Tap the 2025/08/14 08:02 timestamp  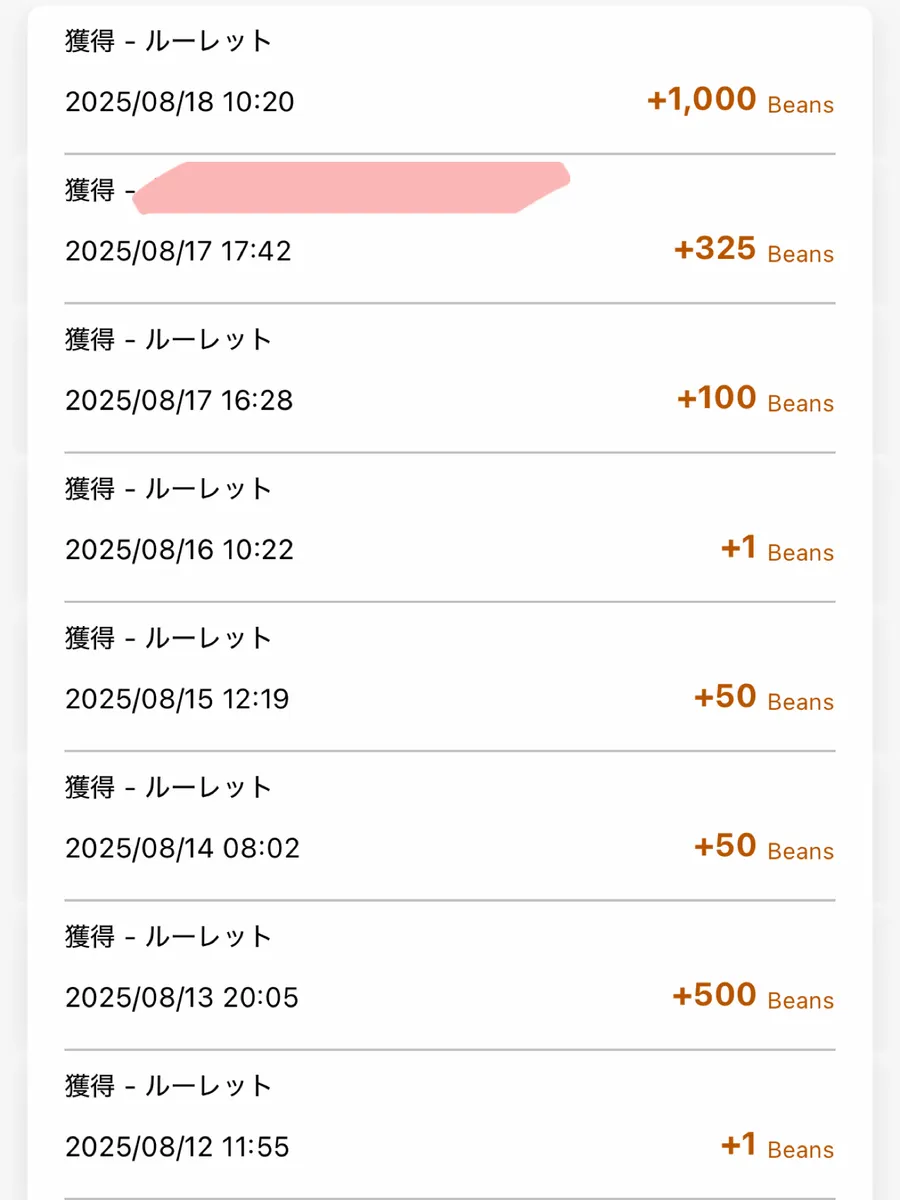[182, 848]
